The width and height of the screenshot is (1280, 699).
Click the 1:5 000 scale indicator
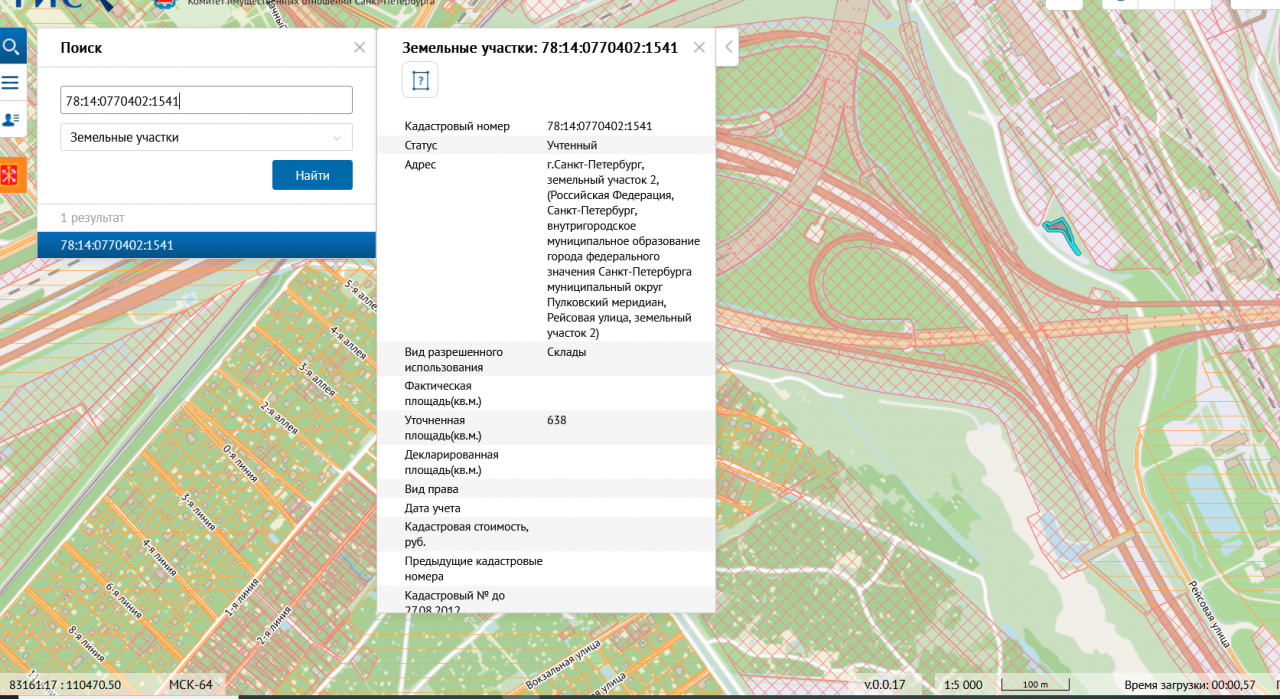[x=963, y=685]
